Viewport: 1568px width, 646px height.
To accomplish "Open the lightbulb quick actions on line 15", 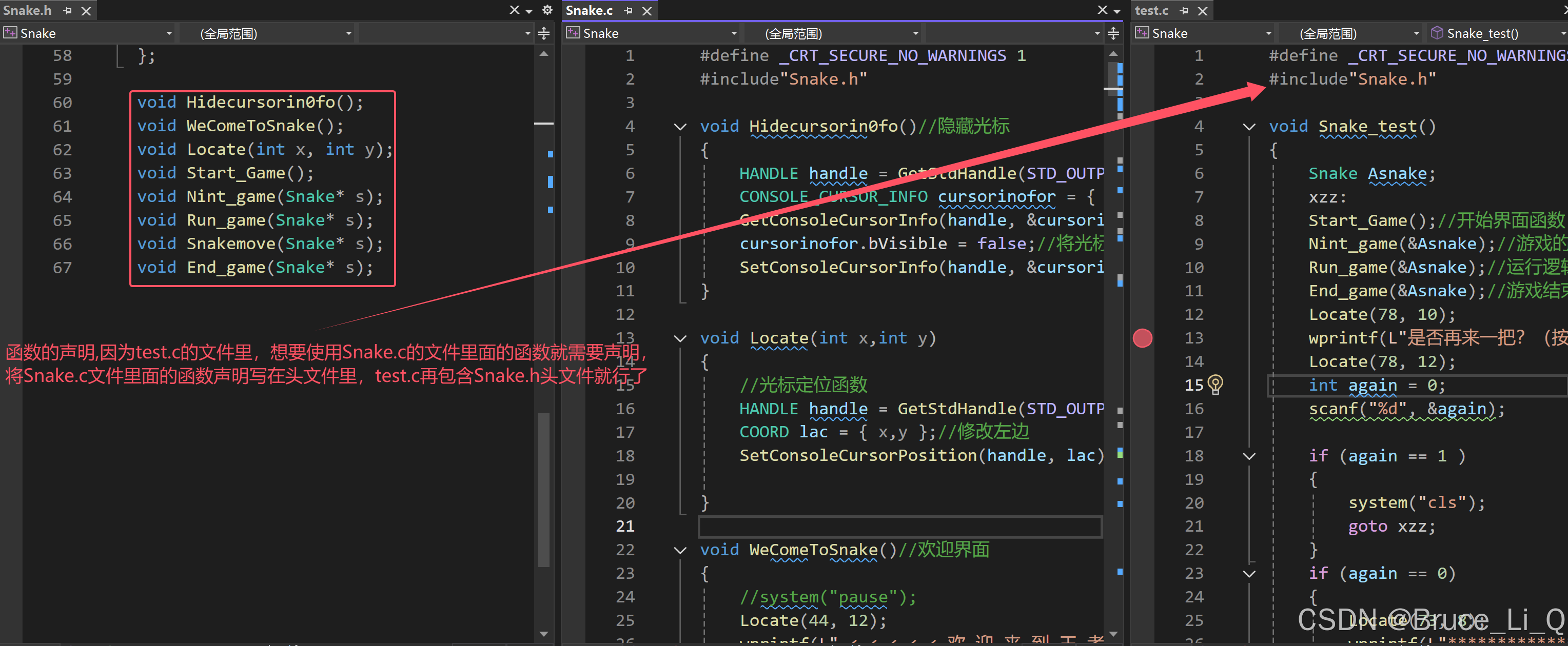I will [x=1215, y=385].
